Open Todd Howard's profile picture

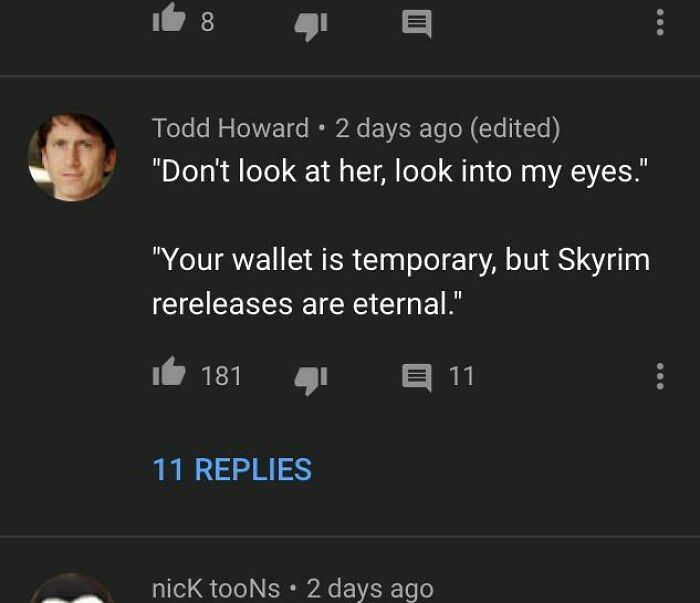coord(71,156)
